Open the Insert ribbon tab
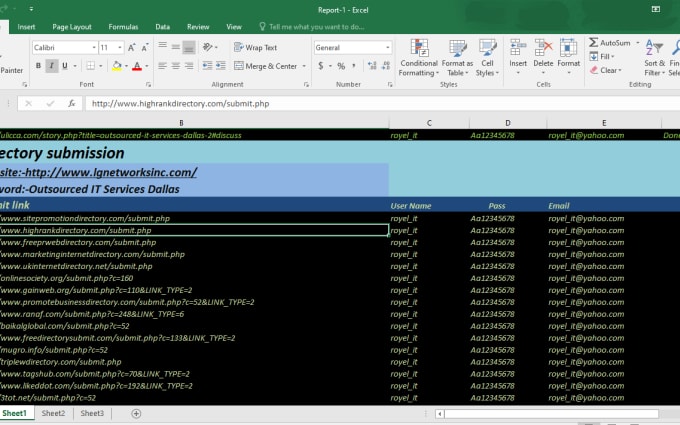This screenshot has width=680, height=425. [26, 27]
